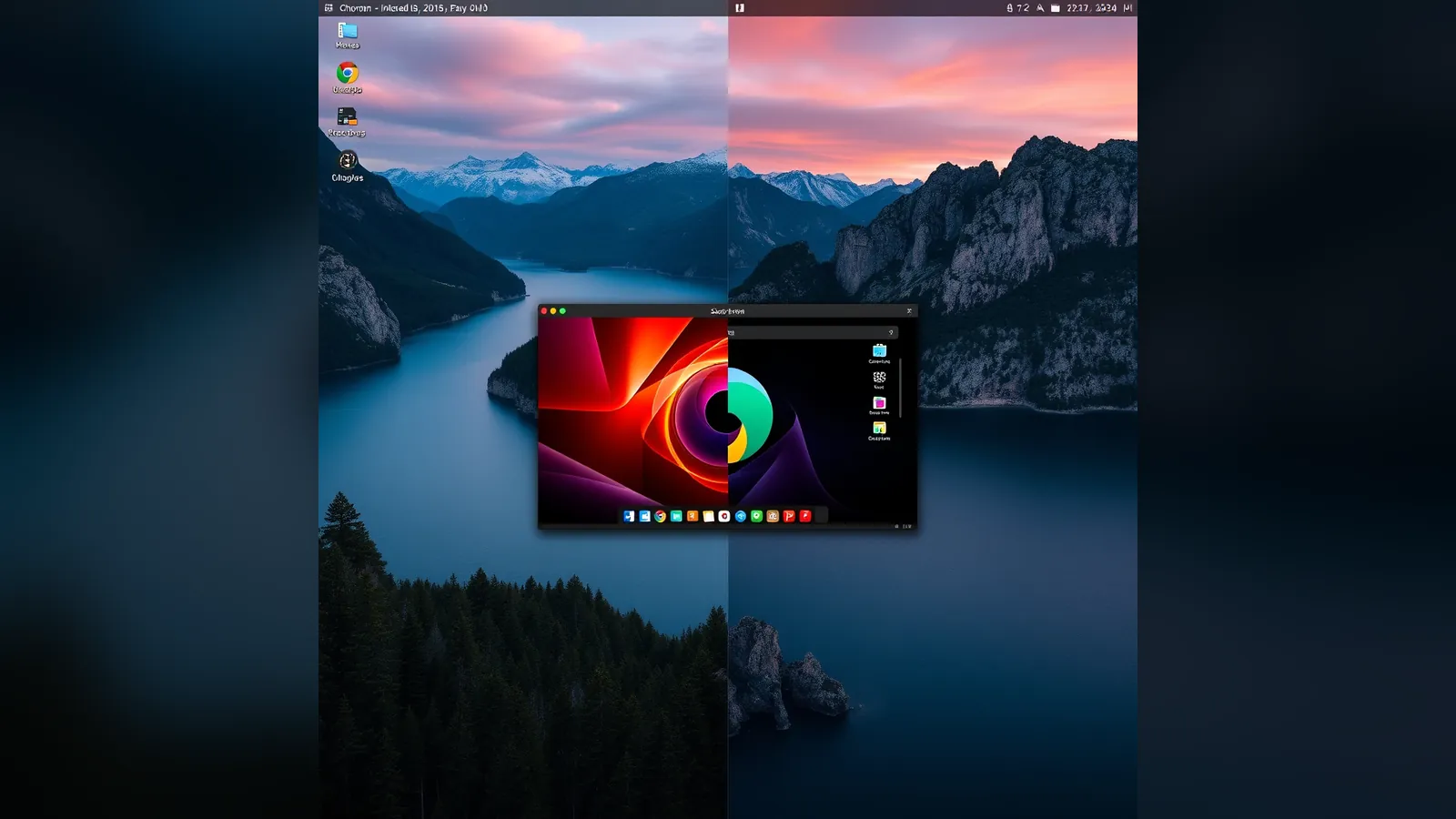Image resolution: width=1456 pixels, height=819 pixels.
Task: Launch Chrome from the dock
Action: click(x=660, y=516)
